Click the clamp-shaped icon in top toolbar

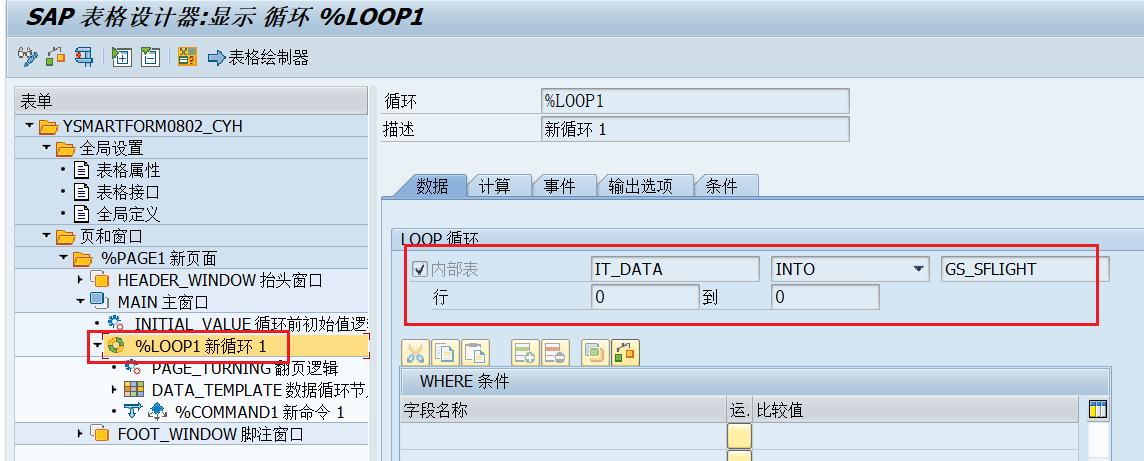[x=84, y=57]
